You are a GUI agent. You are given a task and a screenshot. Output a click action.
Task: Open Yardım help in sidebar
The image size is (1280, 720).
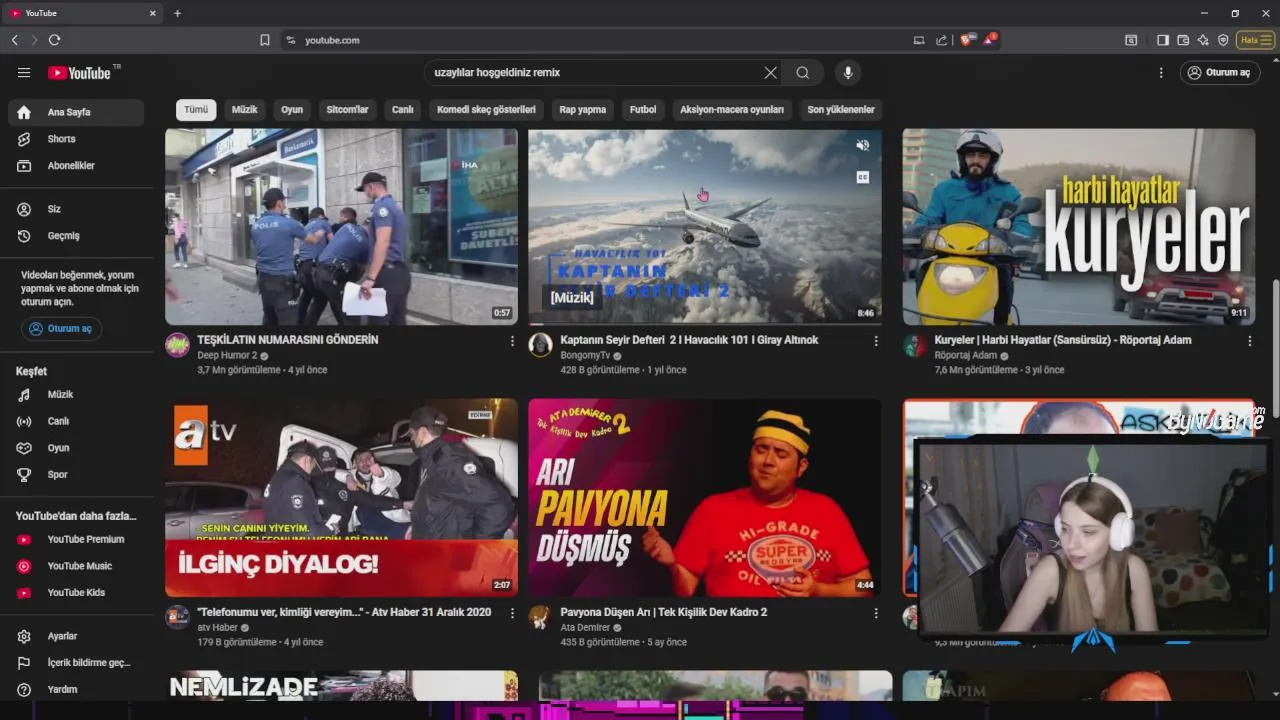pyautogui.click(x=76, y=690)
